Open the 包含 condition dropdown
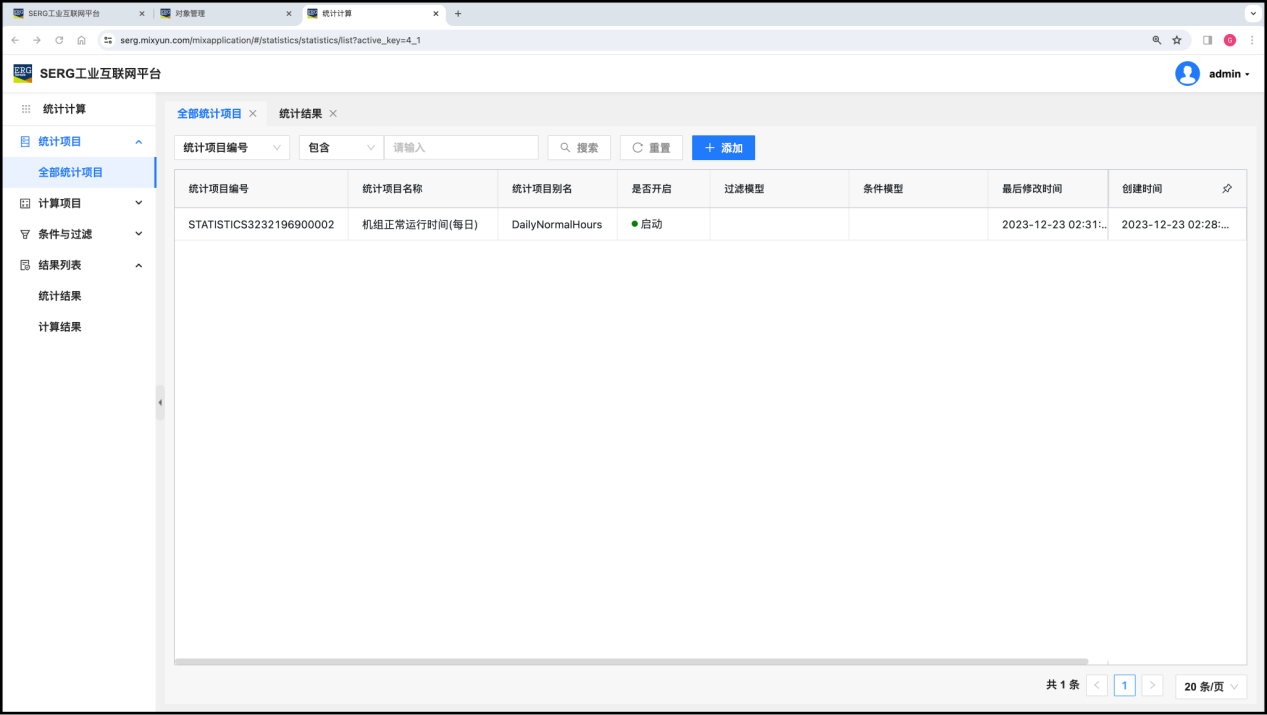The image size is (1267, 715). [341, 148]
